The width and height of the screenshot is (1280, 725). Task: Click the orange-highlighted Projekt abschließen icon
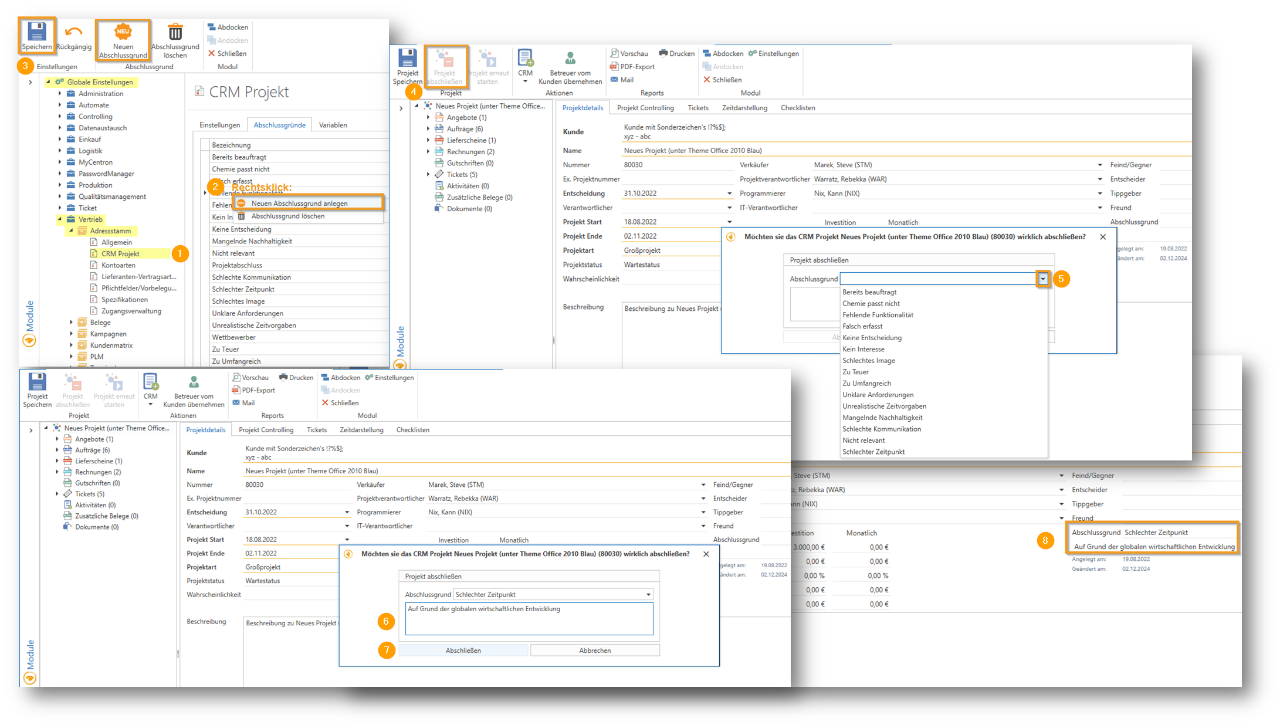pos(447,60)
